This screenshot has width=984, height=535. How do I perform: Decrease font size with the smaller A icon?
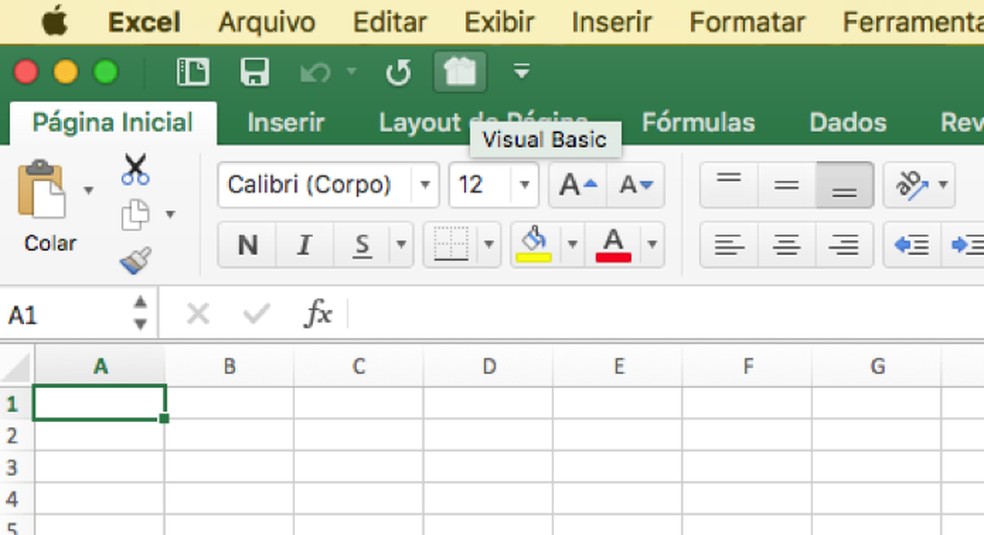[635, 185]
